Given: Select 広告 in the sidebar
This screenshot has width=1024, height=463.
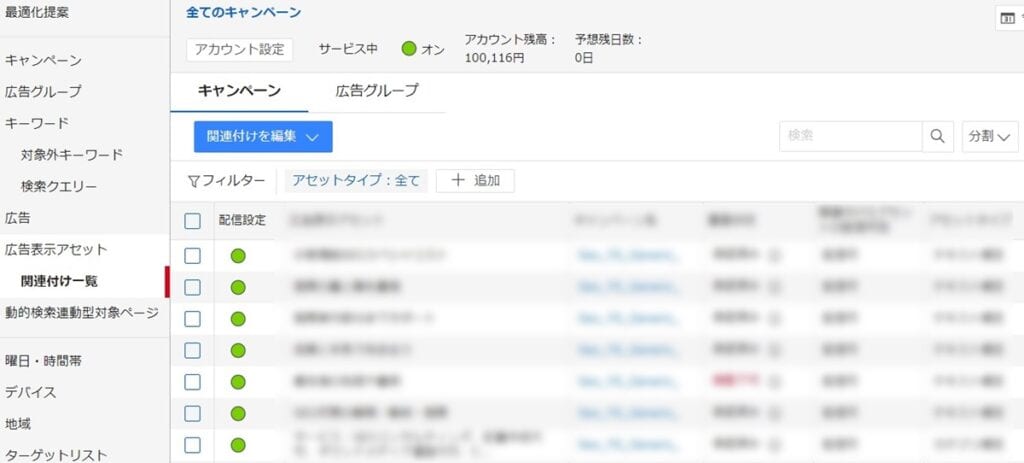Looking at the screenshot, I should (x=18, y=217).
